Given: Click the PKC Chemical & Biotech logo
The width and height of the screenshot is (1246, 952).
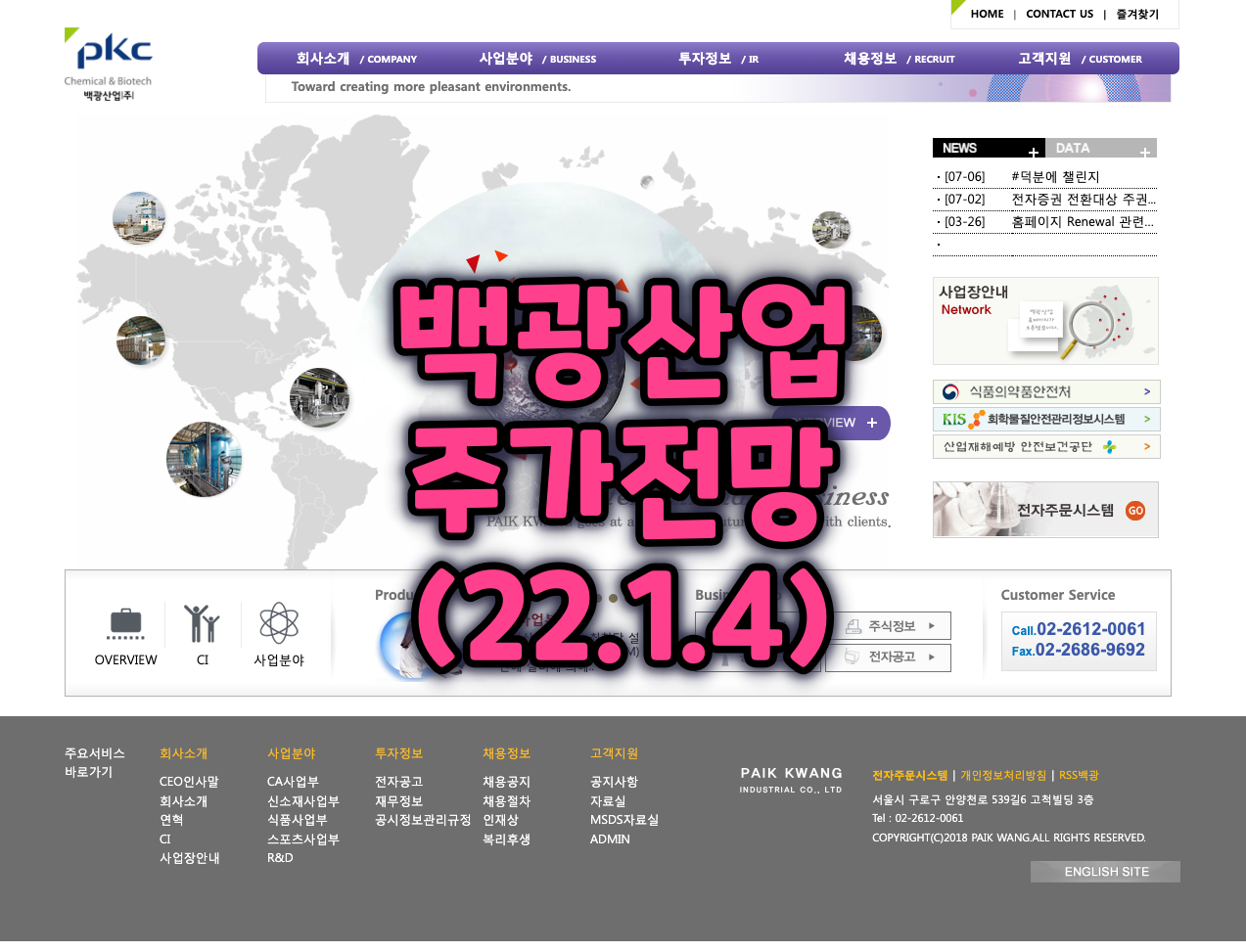Looking at the screenshot, I should coord(109,65).
